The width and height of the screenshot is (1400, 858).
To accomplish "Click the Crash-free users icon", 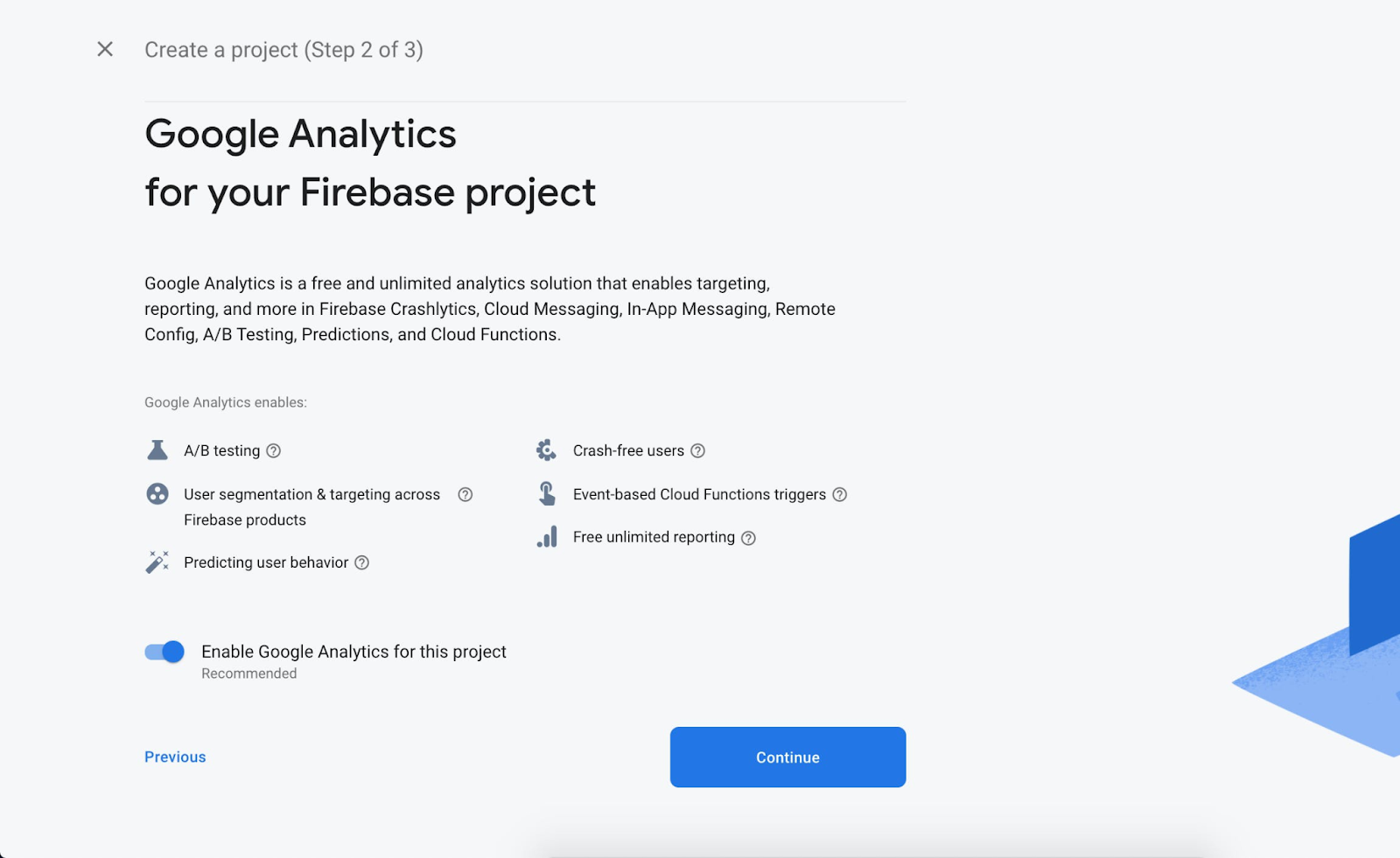I will (x=546, y=450).
